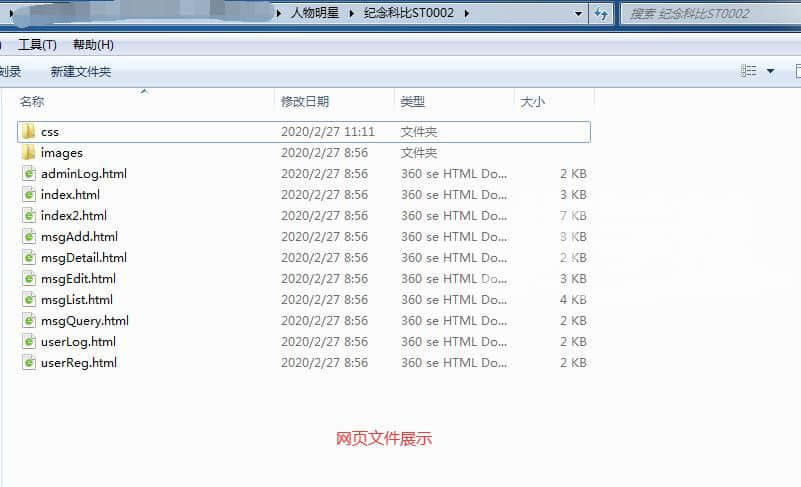The height and width of the screenshot is (487, 801).
Task: Open the 工具(T) menu
Action: click(x=37, y=45)
